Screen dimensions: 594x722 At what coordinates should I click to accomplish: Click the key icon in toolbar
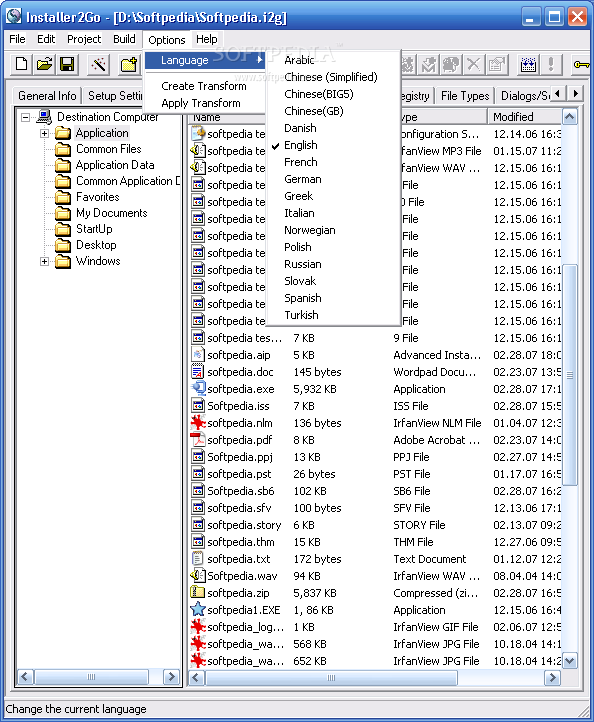click(x=581, y=64)
